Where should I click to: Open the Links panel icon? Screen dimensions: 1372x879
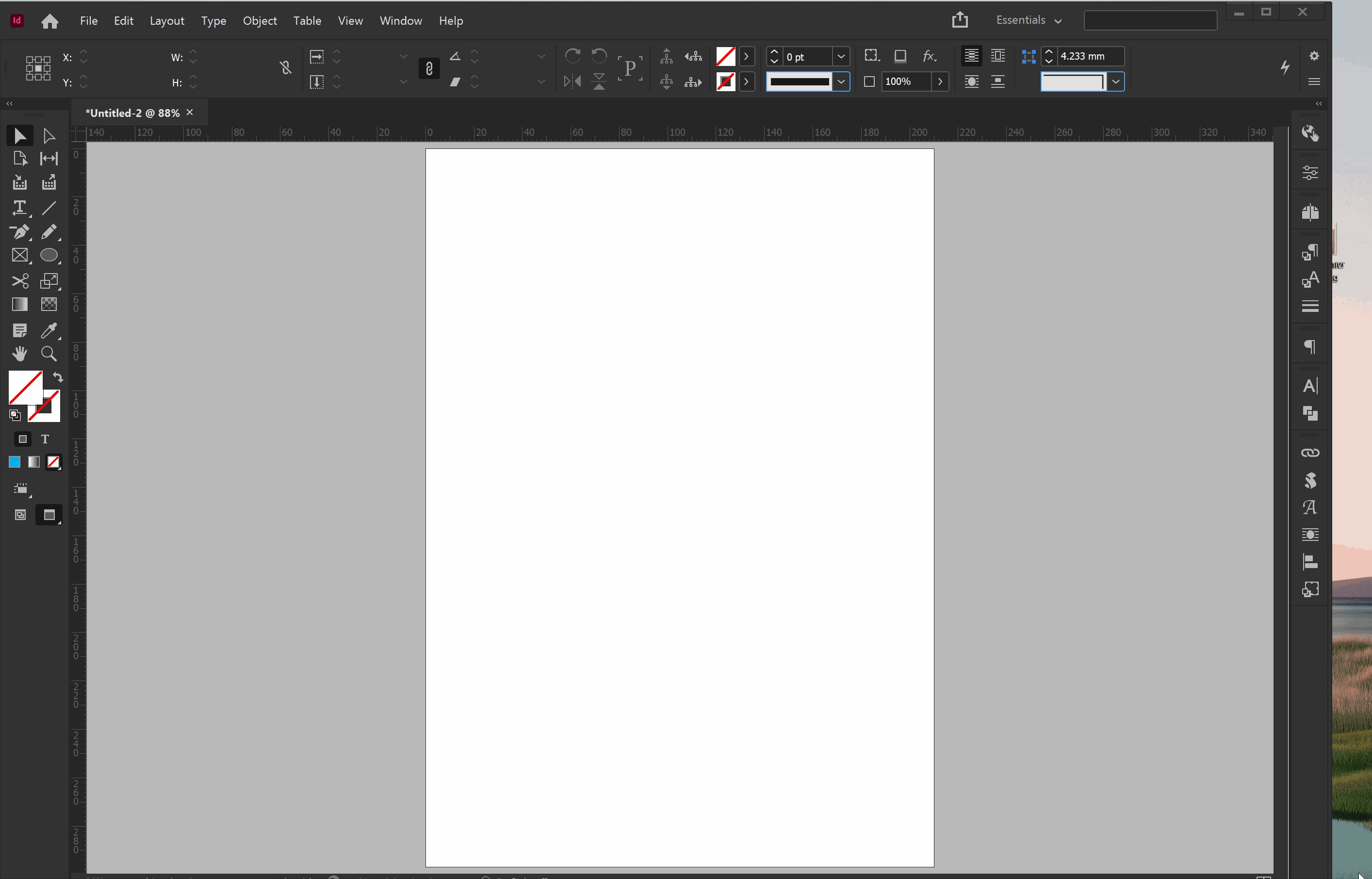pyautogui.click(x=1310, y=453)
